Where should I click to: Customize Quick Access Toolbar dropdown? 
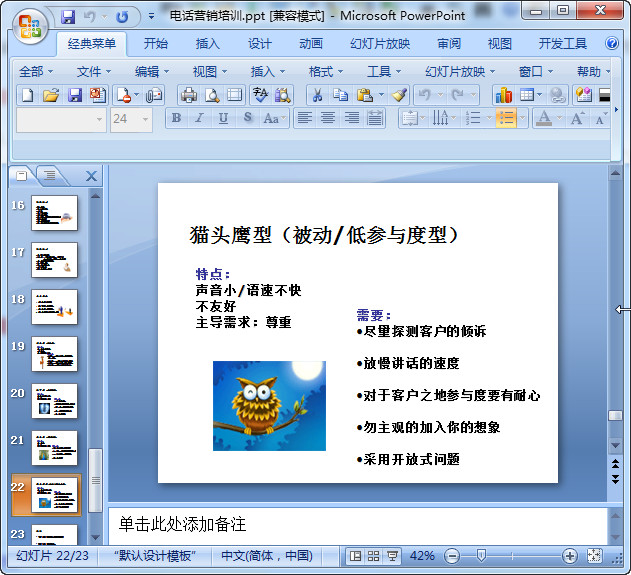[151, 17]
